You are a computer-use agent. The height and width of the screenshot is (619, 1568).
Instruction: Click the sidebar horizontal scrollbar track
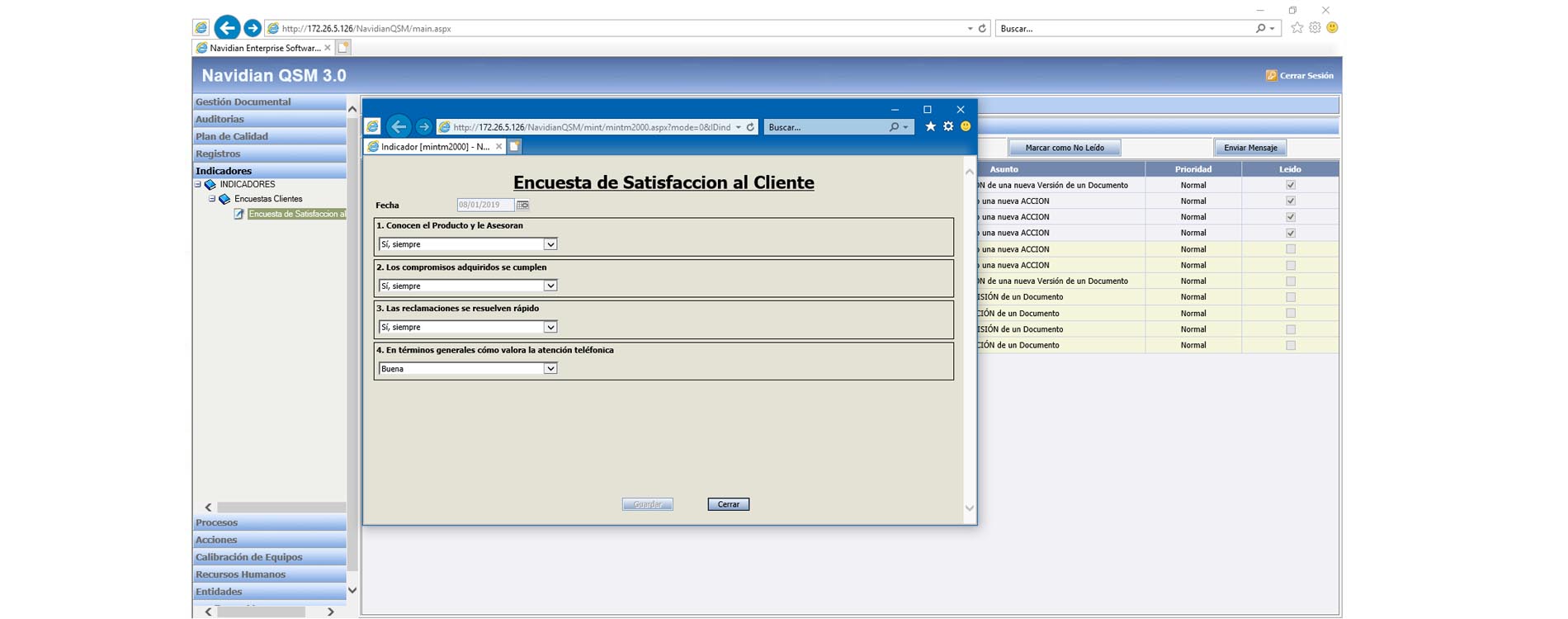coord(281,508)
